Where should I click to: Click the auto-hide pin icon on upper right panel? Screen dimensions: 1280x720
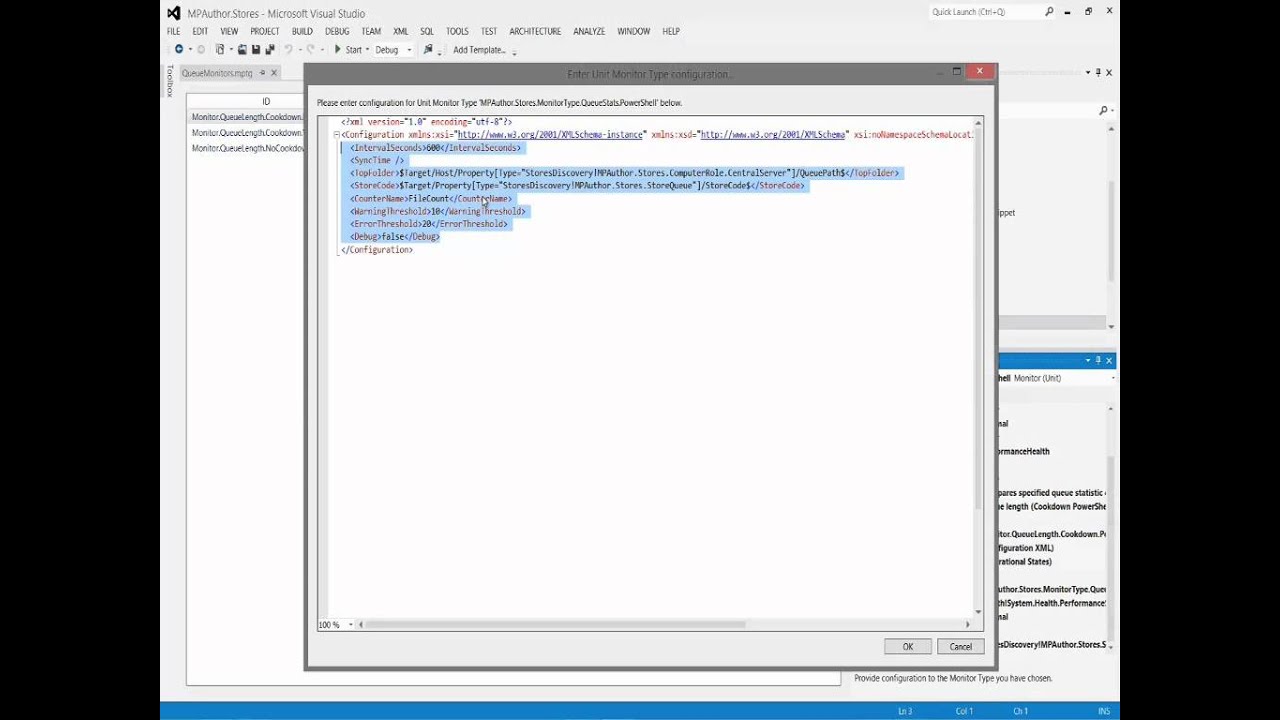click(x=1098, y=72)
